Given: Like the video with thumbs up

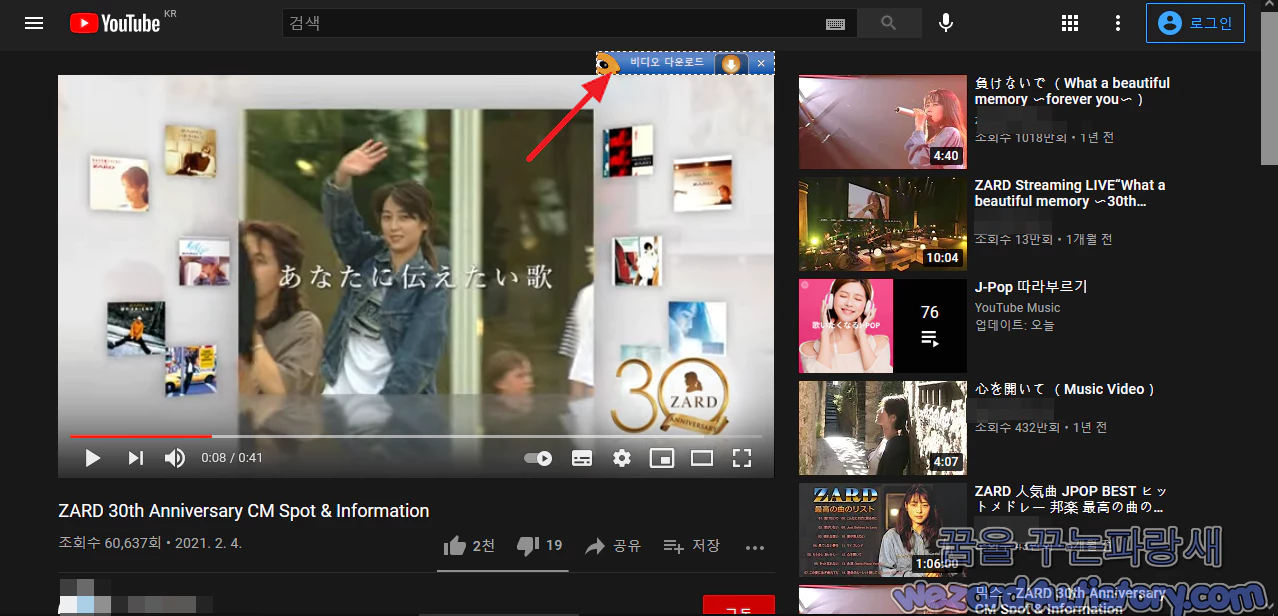Looking at the screenshot, I should click(x=469, y=546).
